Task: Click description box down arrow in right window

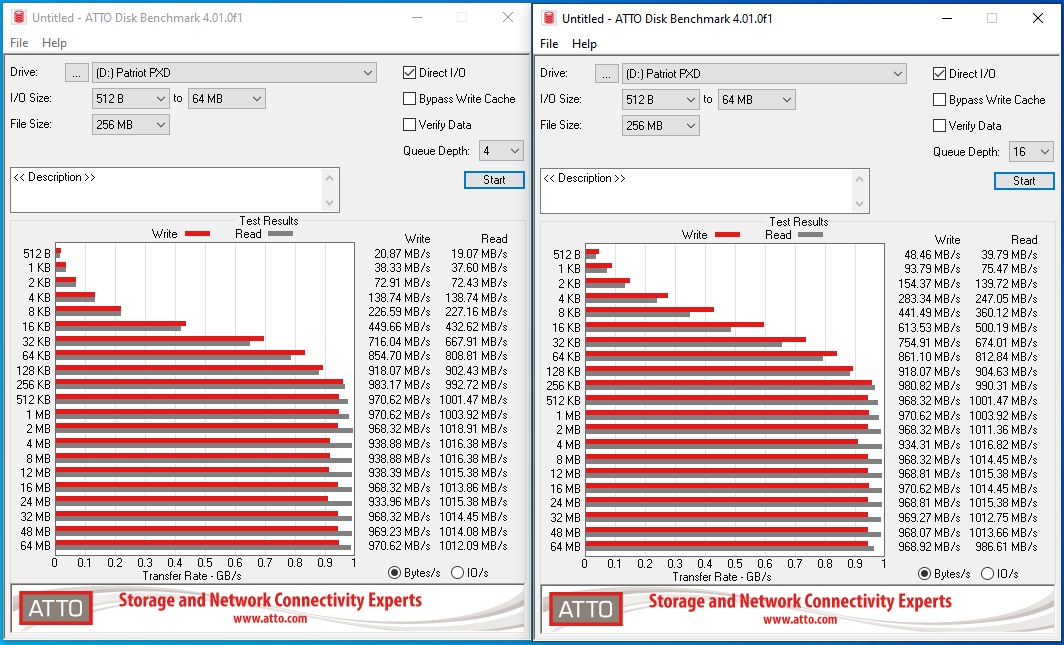Action: point(860,204)
